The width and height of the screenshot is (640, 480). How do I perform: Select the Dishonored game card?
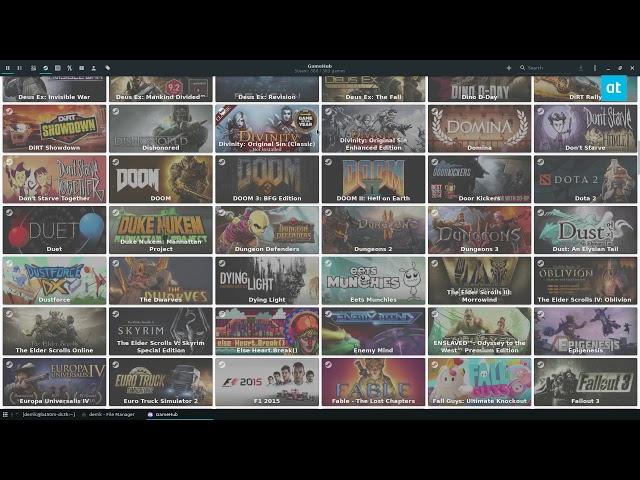coord(161,129)
